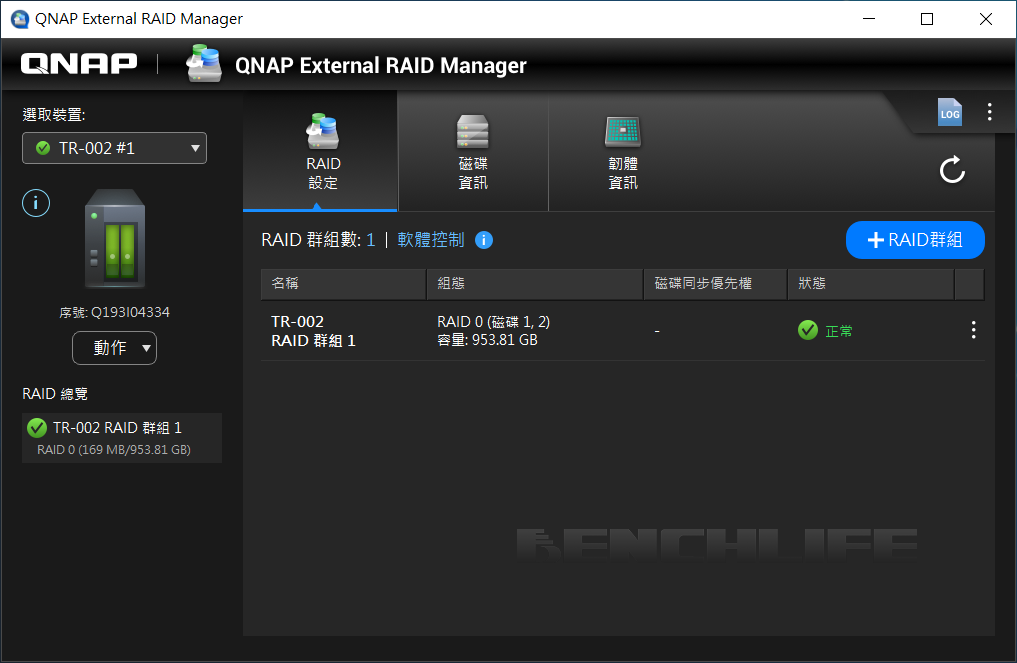
Task: Click the 正常 status text
Action: [839, 331]
